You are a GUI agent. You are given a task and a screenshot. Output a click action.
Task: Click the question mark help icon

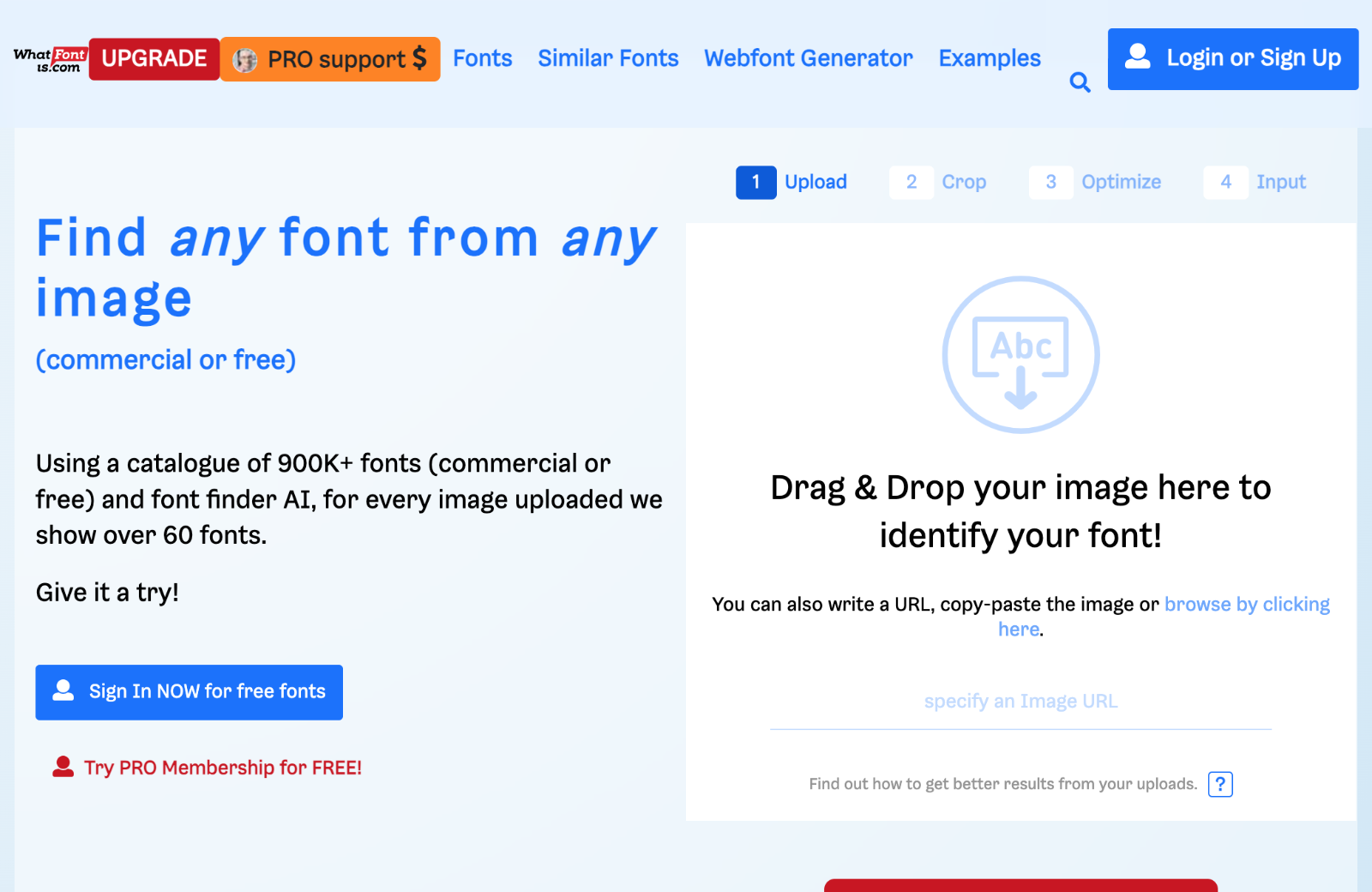coord(1219,784)
